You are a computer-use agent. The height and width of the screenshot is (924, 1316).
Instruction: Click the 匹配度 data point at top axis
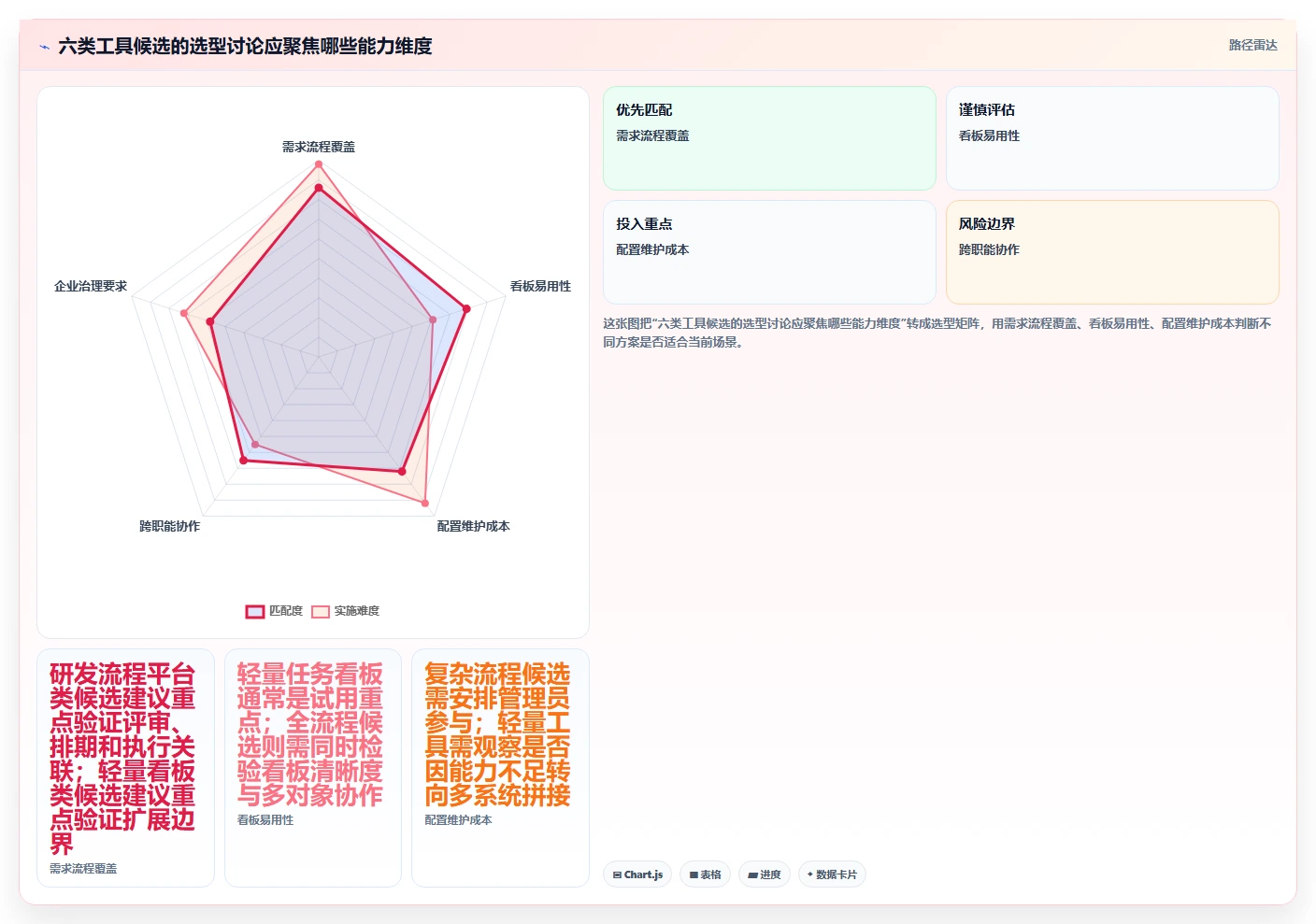pos(319,188)
